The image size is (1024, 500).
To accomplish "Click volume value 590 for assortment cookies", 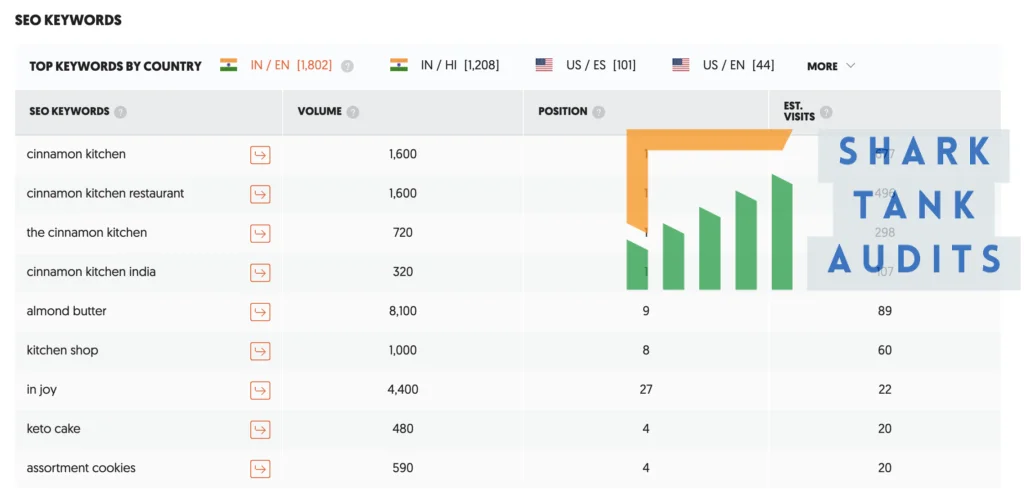I will coord(403,468).
